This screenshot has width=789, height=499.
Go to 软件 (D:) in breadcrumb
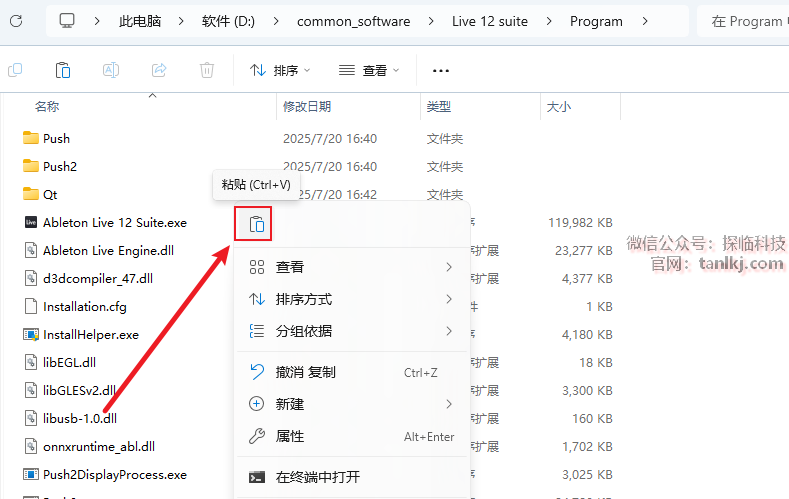(228, 21)
